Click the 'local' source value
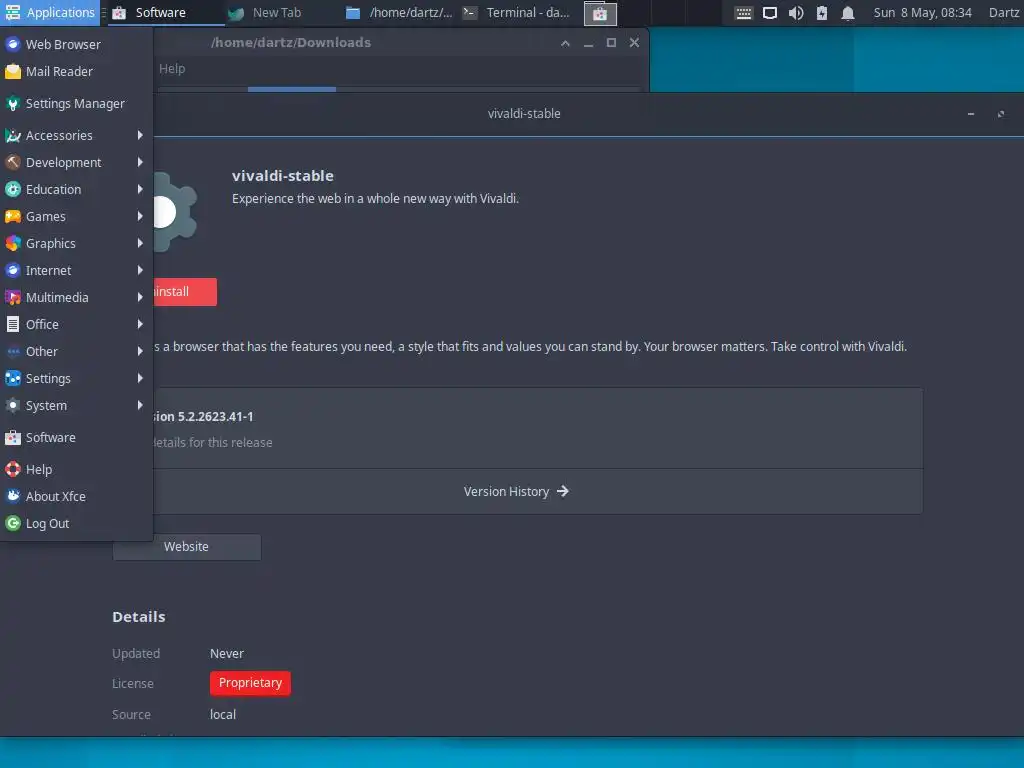The image size is (1024, 768). (x=223, y=714)
